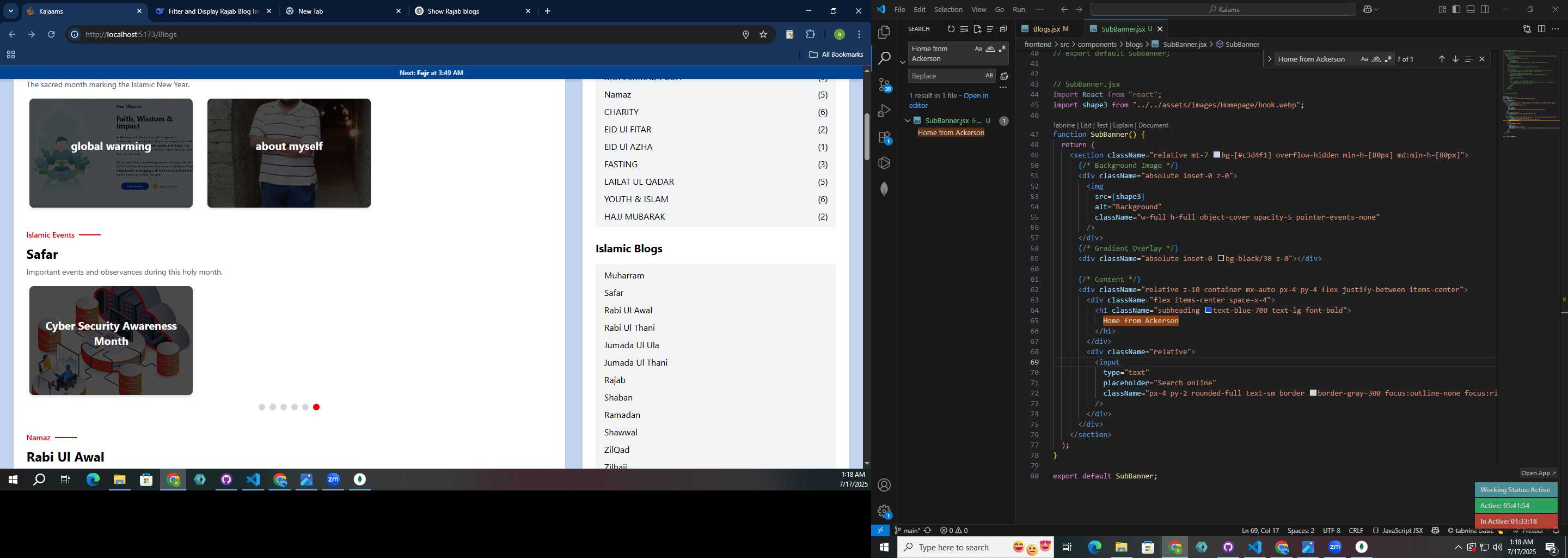
Task: Toggle the primary side bar visibility
Action: pos(1456,9)
